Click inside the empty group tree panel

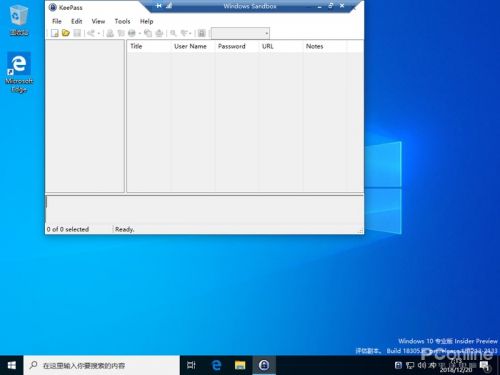click(x=85, y=116)
